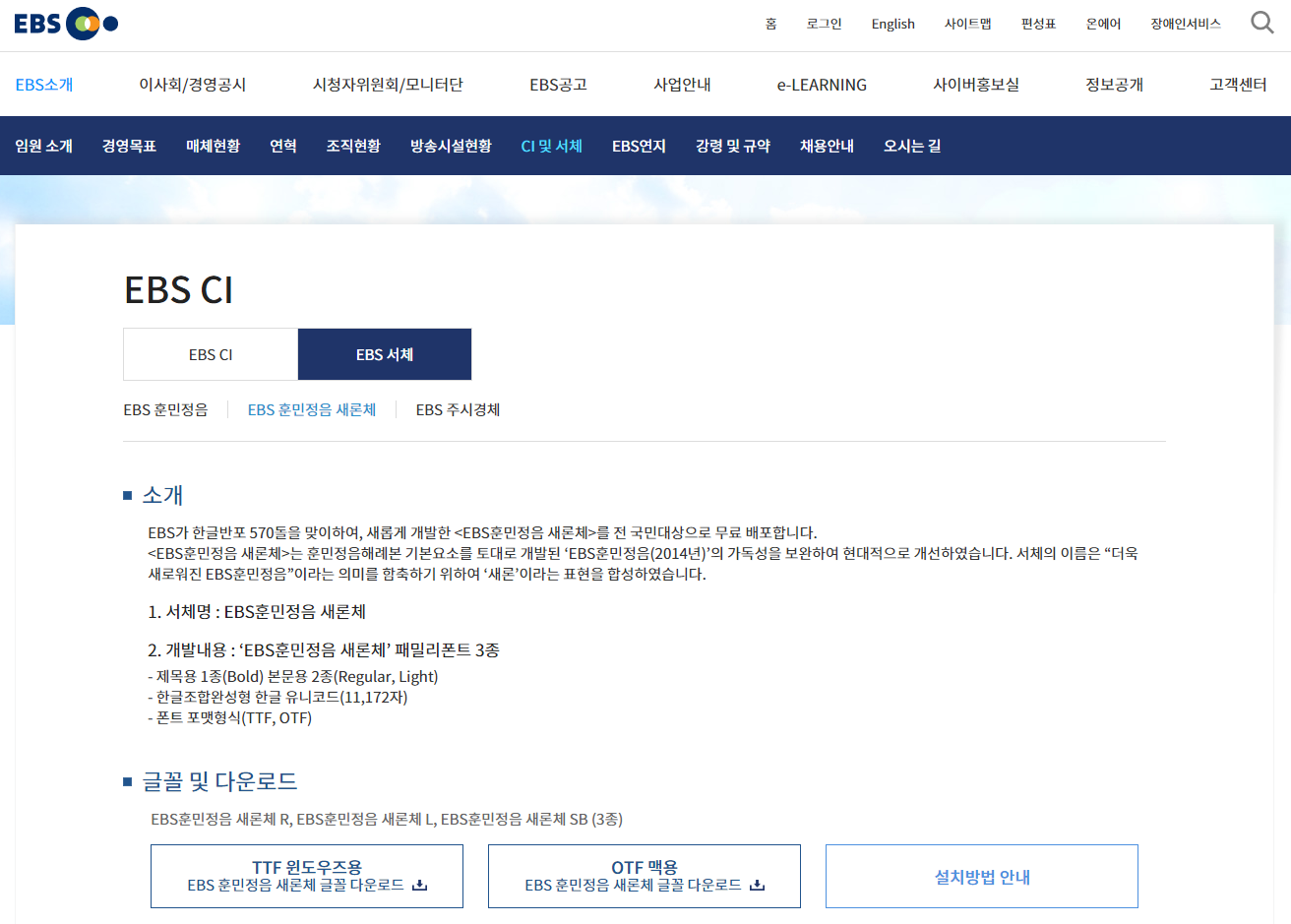Open the e-LEARNING menu item

[821, 85]
